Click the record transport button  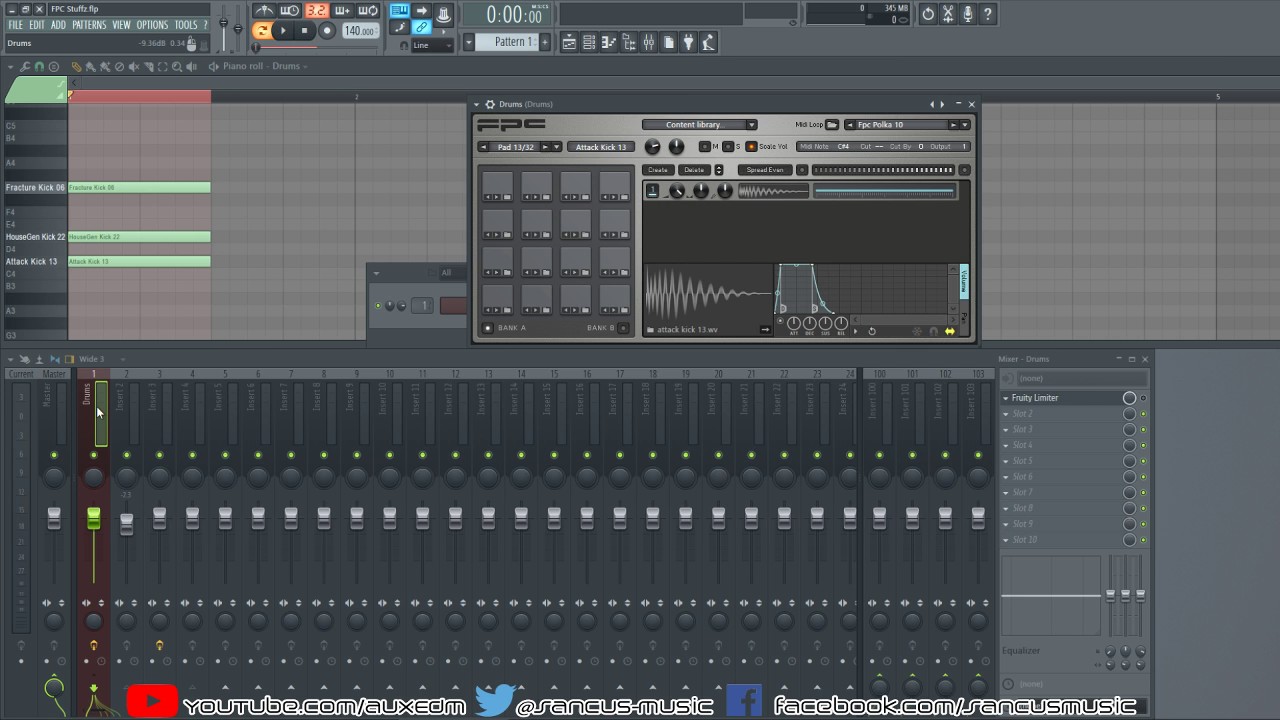tap(327, 30)
